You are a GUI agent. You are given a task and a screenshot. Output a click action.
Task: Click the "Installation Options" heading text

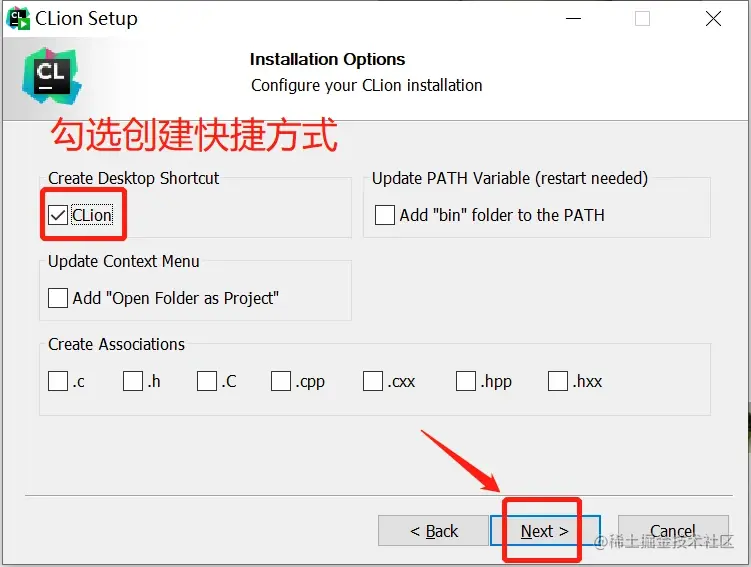[328, 59]
